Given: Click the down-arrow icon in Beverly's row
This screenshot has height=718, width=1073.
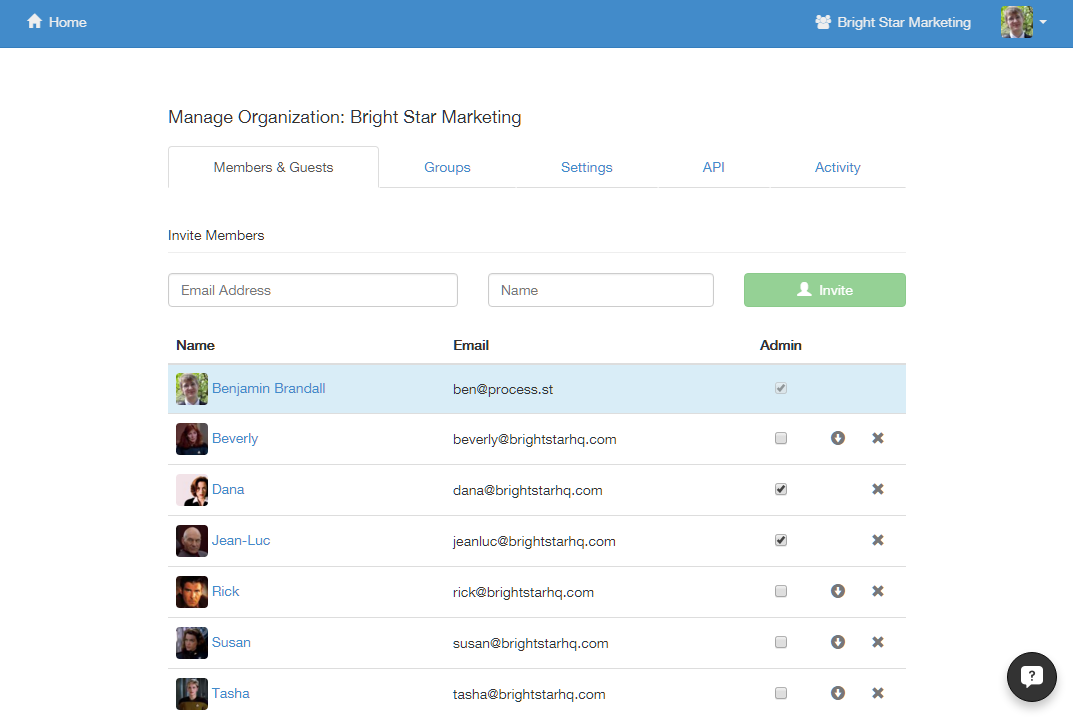Looking at the screenshot, I should (x=838, y=438).
